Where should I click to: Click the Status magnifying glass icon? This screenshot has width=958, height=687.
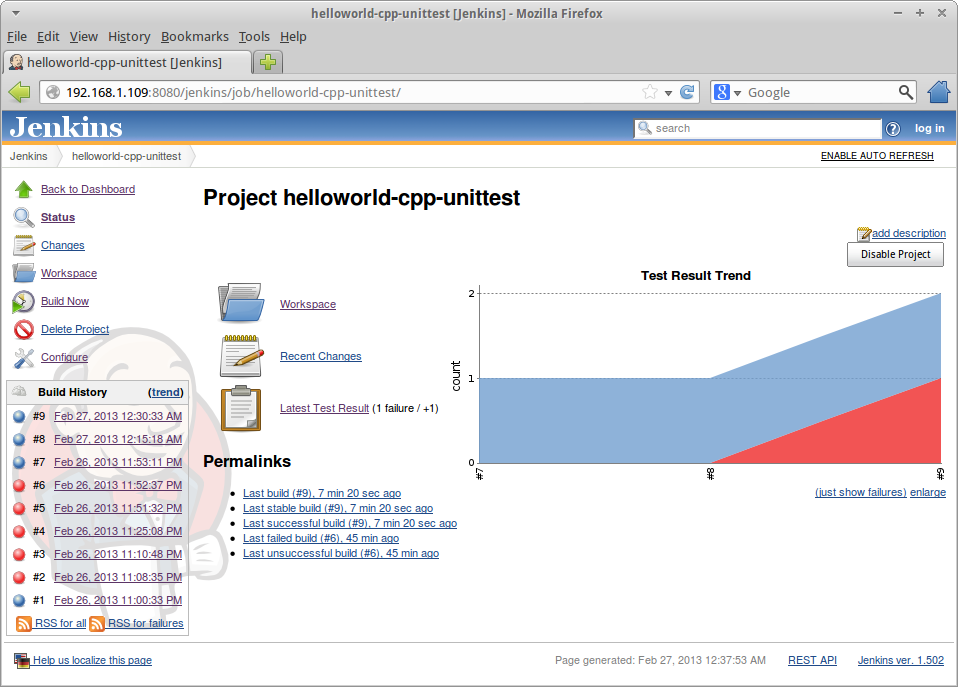24,218
